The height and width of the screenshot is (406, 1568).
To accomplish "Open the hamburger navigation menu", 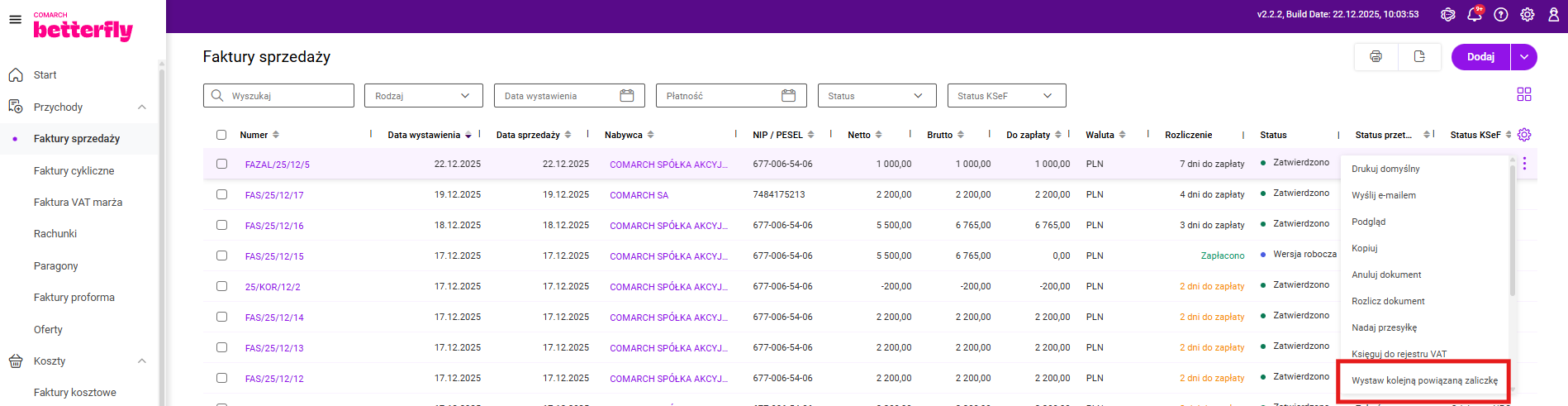I will click(15, 19).
